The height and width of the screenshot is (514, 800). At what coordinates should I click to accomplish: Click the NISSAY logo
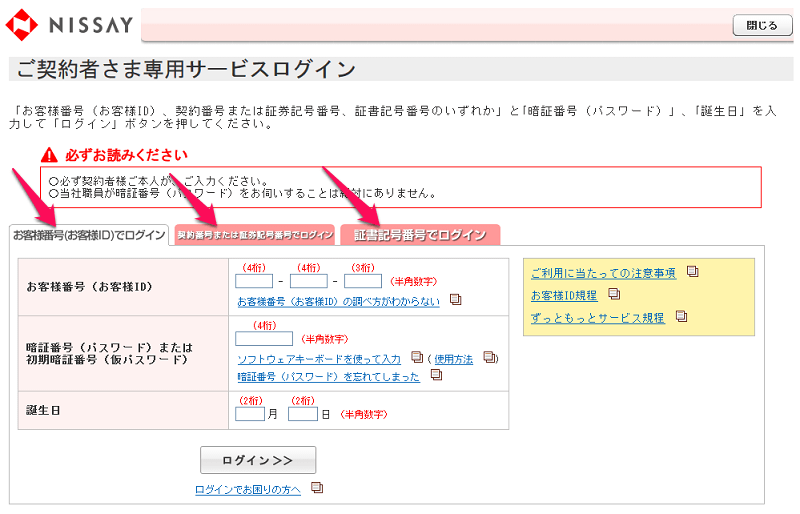click(69, 24)
